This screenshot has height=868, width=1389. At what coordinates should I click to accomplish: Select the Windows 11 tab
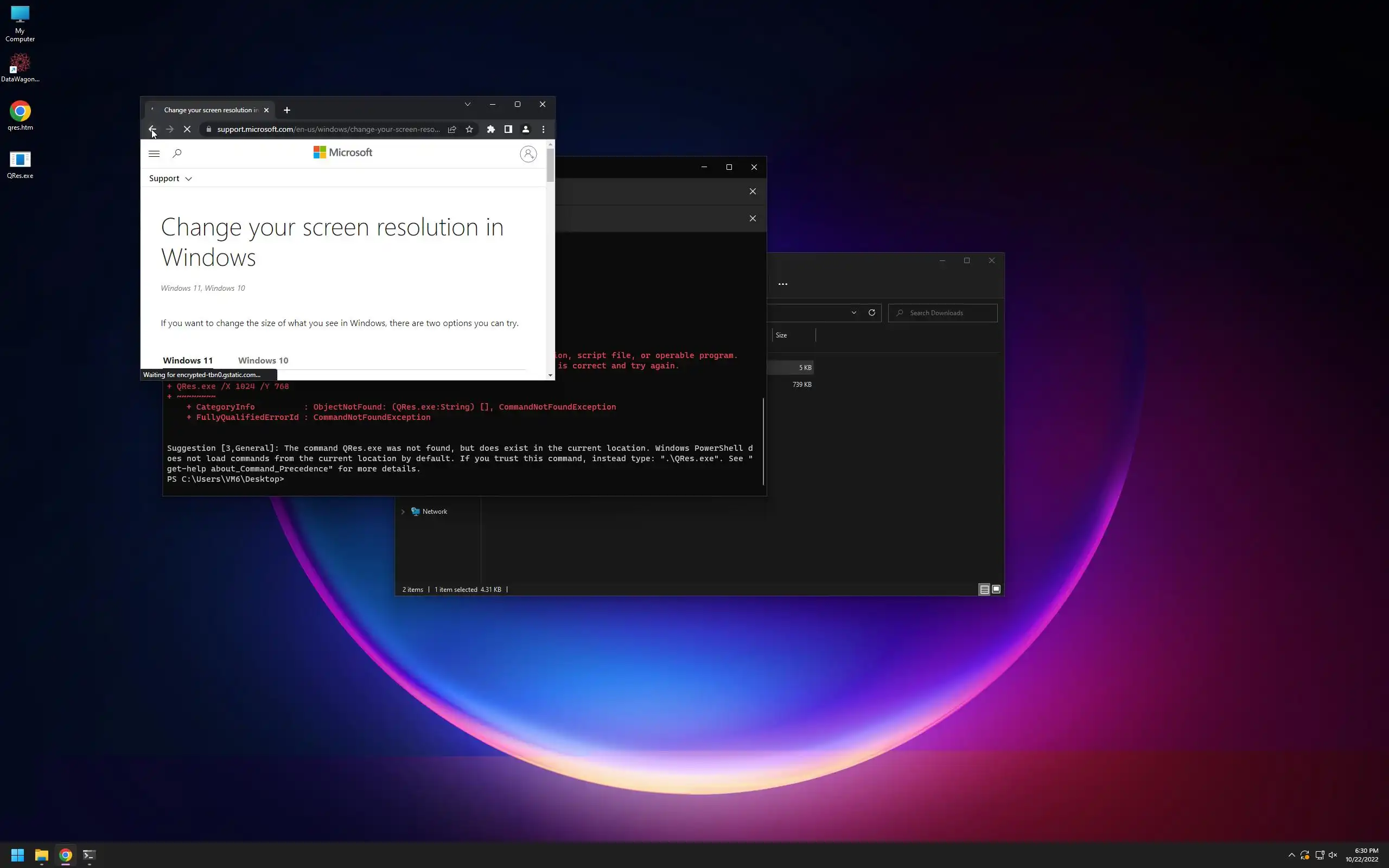tap(188, 361)
